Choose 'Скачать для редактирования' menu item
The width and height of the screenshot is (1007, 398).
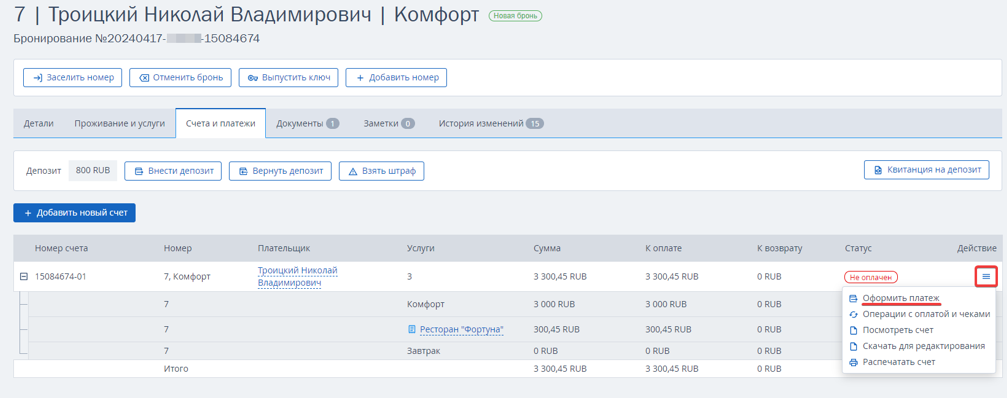click(924, 346)
